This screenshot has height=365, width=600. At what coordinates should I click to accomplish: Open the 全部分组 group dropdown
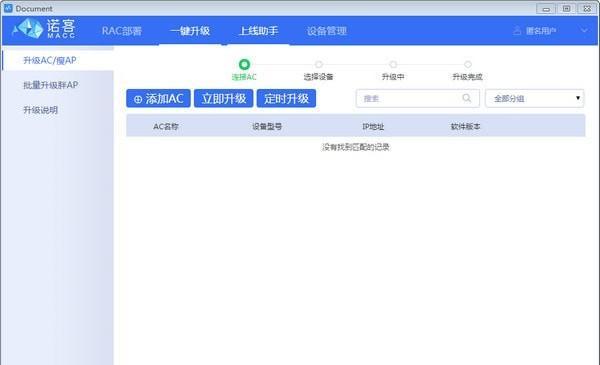(x=535, y=99)
